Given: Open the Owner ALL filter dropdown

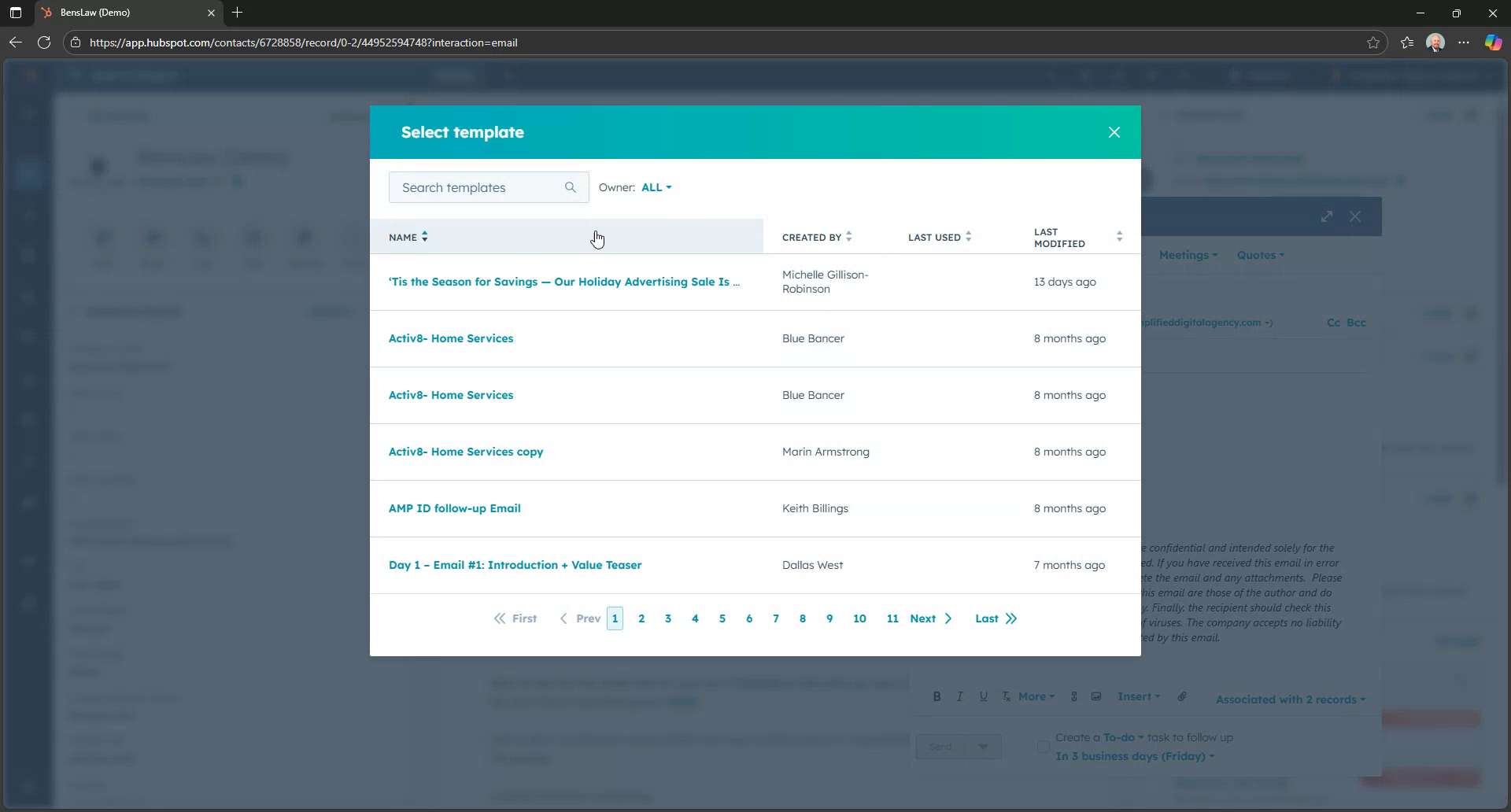Looking at the screenshot, I should click(656, 187).
